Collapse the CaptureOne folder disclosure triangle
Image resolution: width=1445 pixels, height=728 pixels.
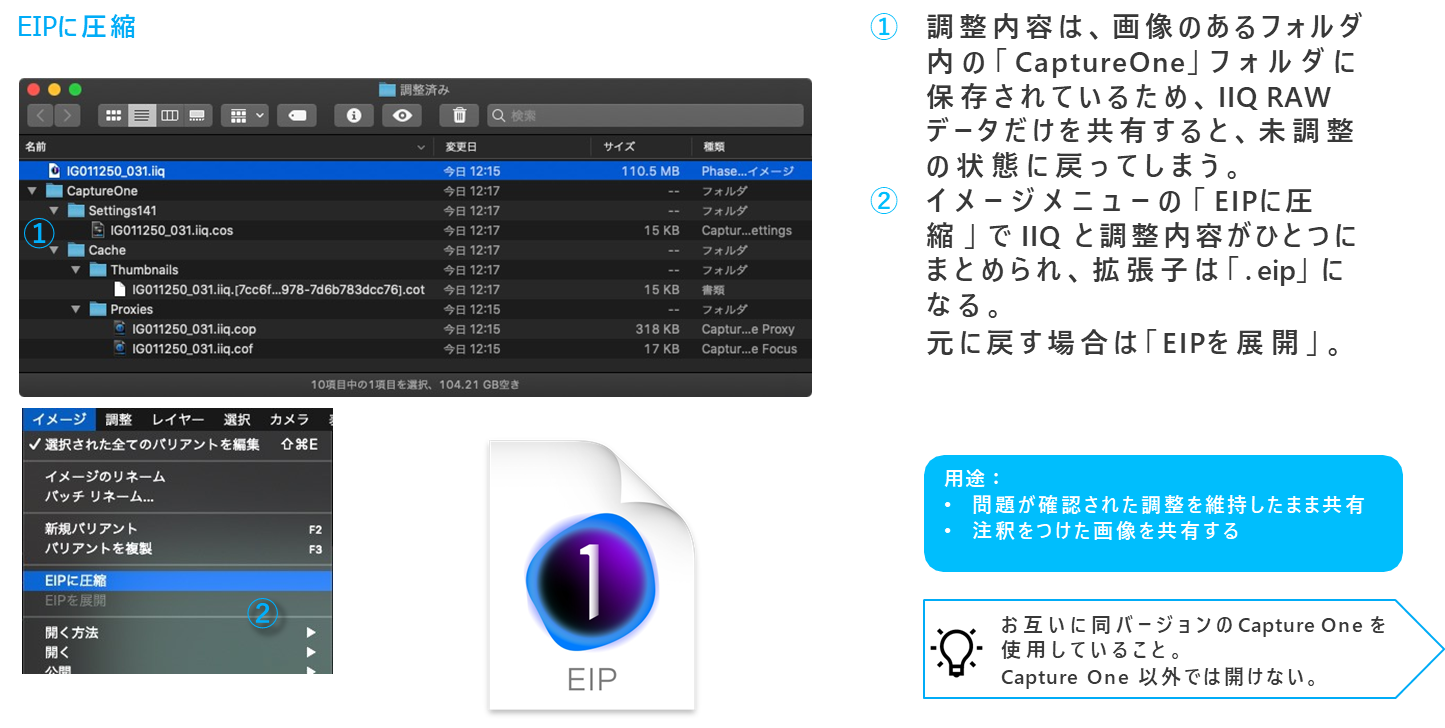[33, 191]
